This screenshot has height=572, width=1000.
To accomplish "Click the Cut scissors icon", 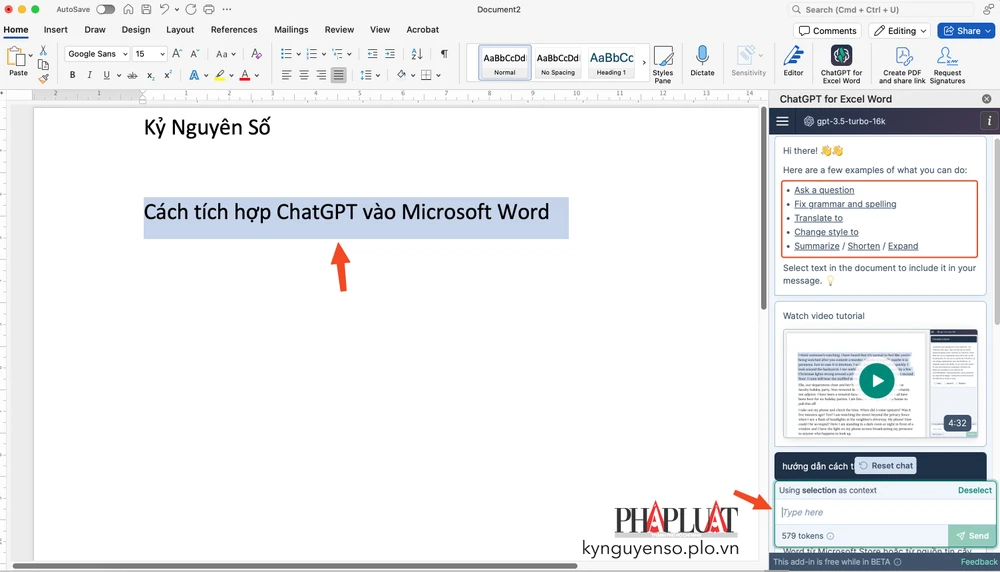I will click(43, 50).
